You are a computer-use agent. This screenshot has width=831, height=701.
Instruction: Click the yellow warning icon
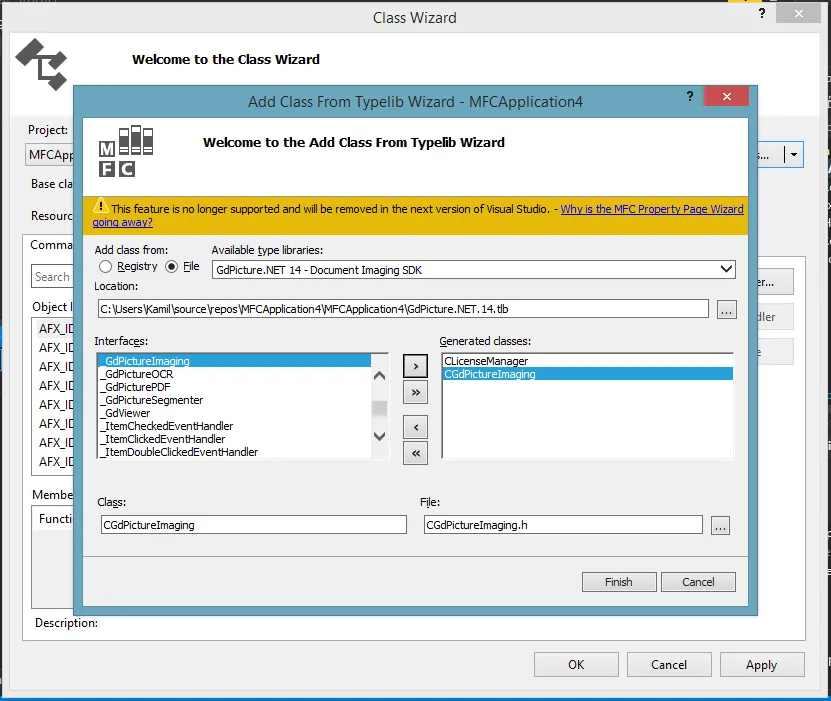pos(100,206)
